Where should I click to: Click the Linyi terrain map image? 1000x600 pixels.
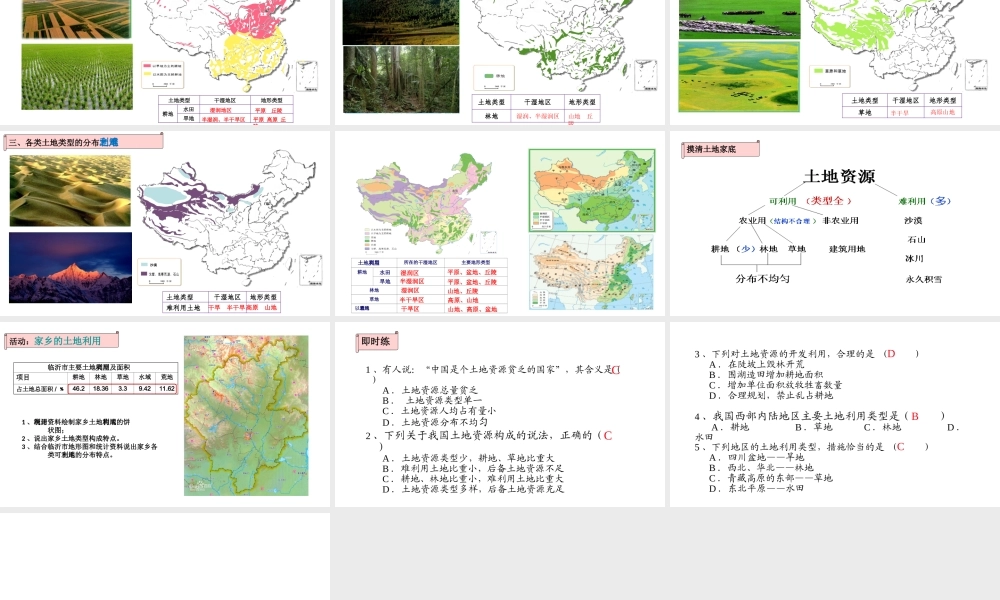[x=246, y=416]
